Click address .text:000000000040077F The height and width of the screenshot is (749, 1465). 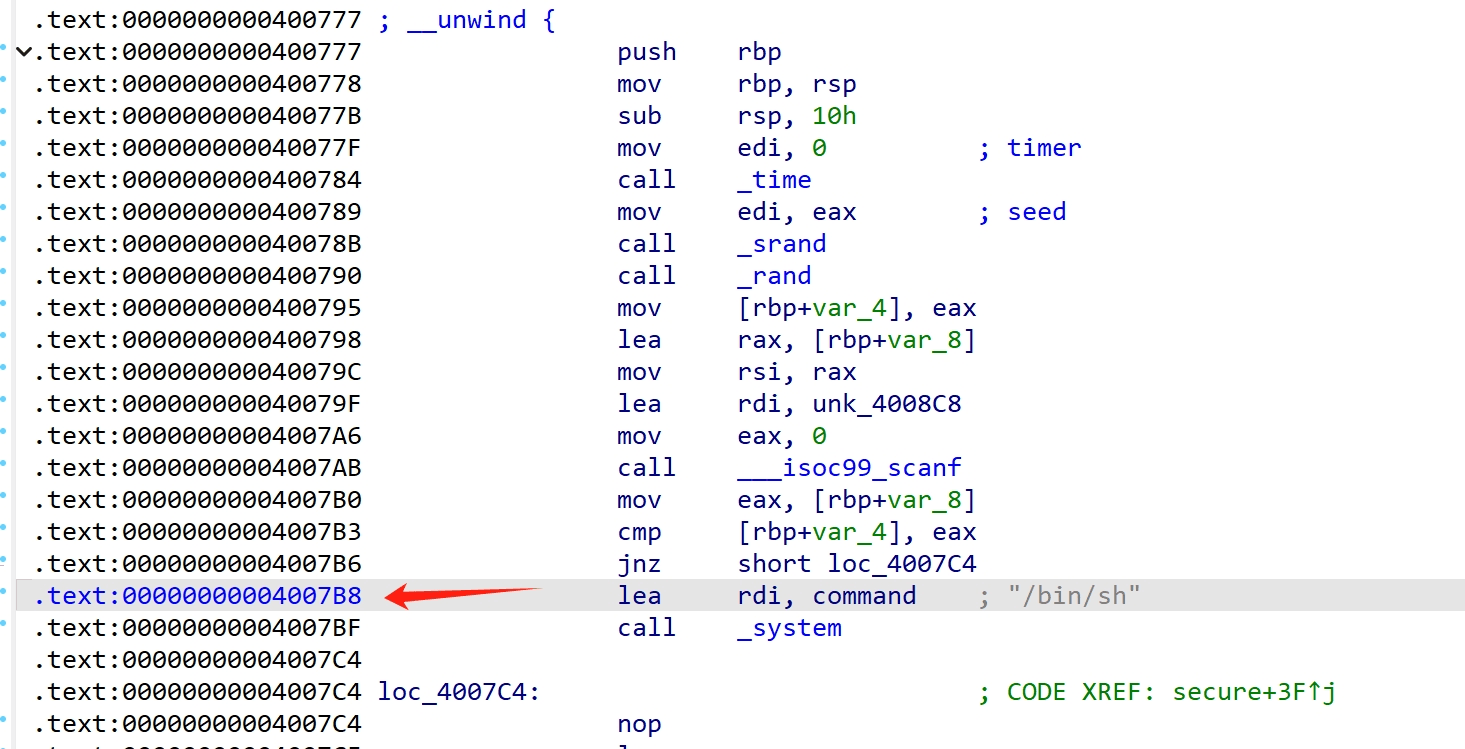point(197,148)
